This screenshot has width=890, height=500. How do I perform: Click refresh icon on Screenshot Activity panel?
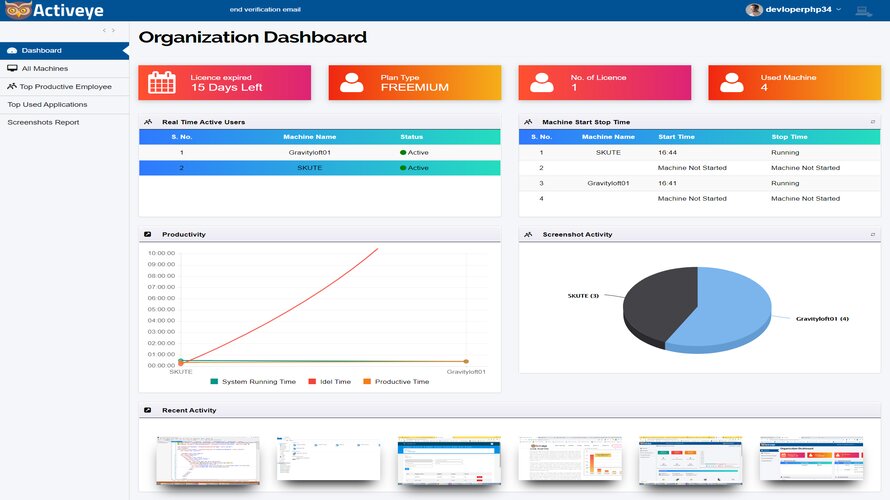(873, 234)
